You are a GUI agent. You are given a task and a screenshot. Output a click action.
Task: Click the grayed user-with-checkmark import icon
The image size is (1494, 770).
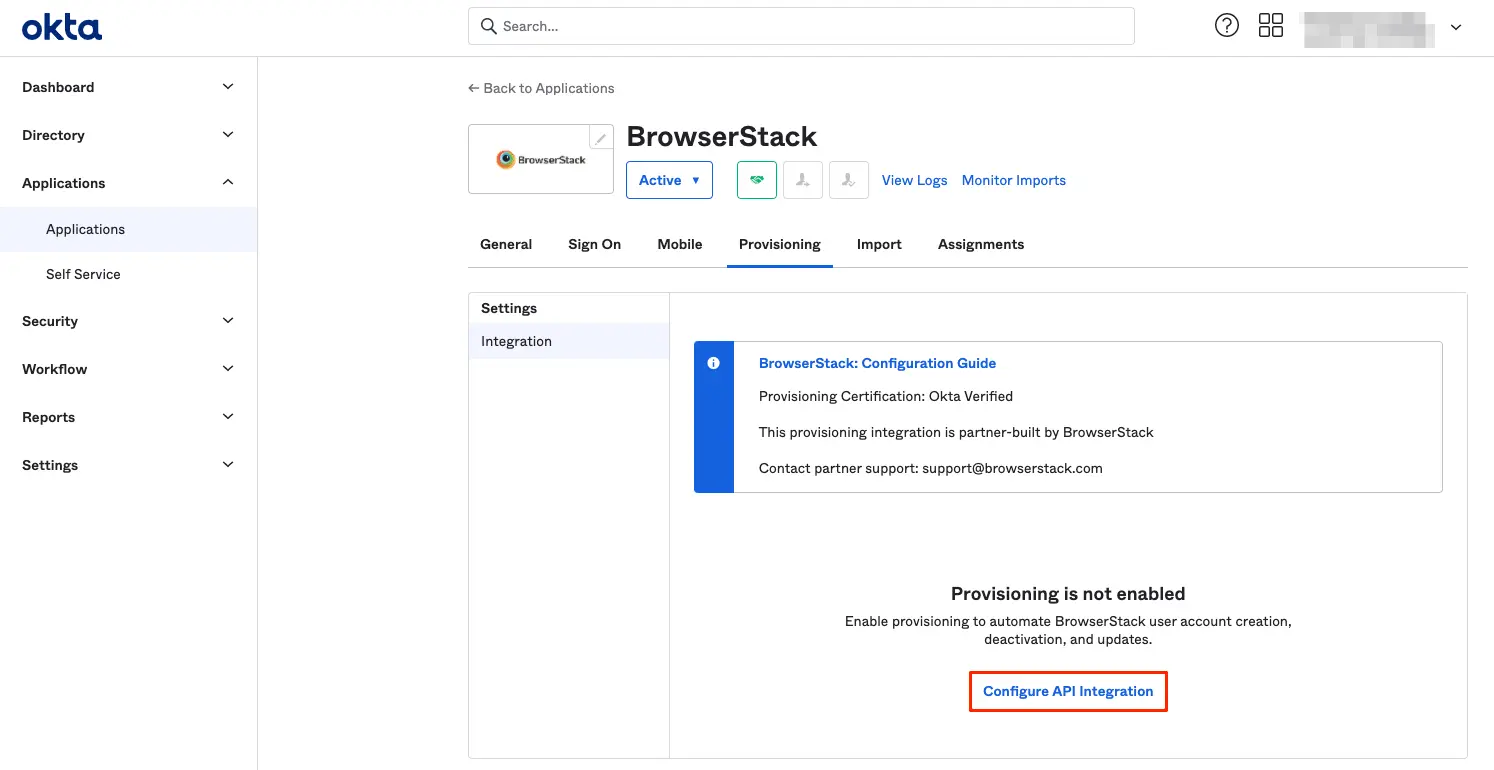pos(848,180)
